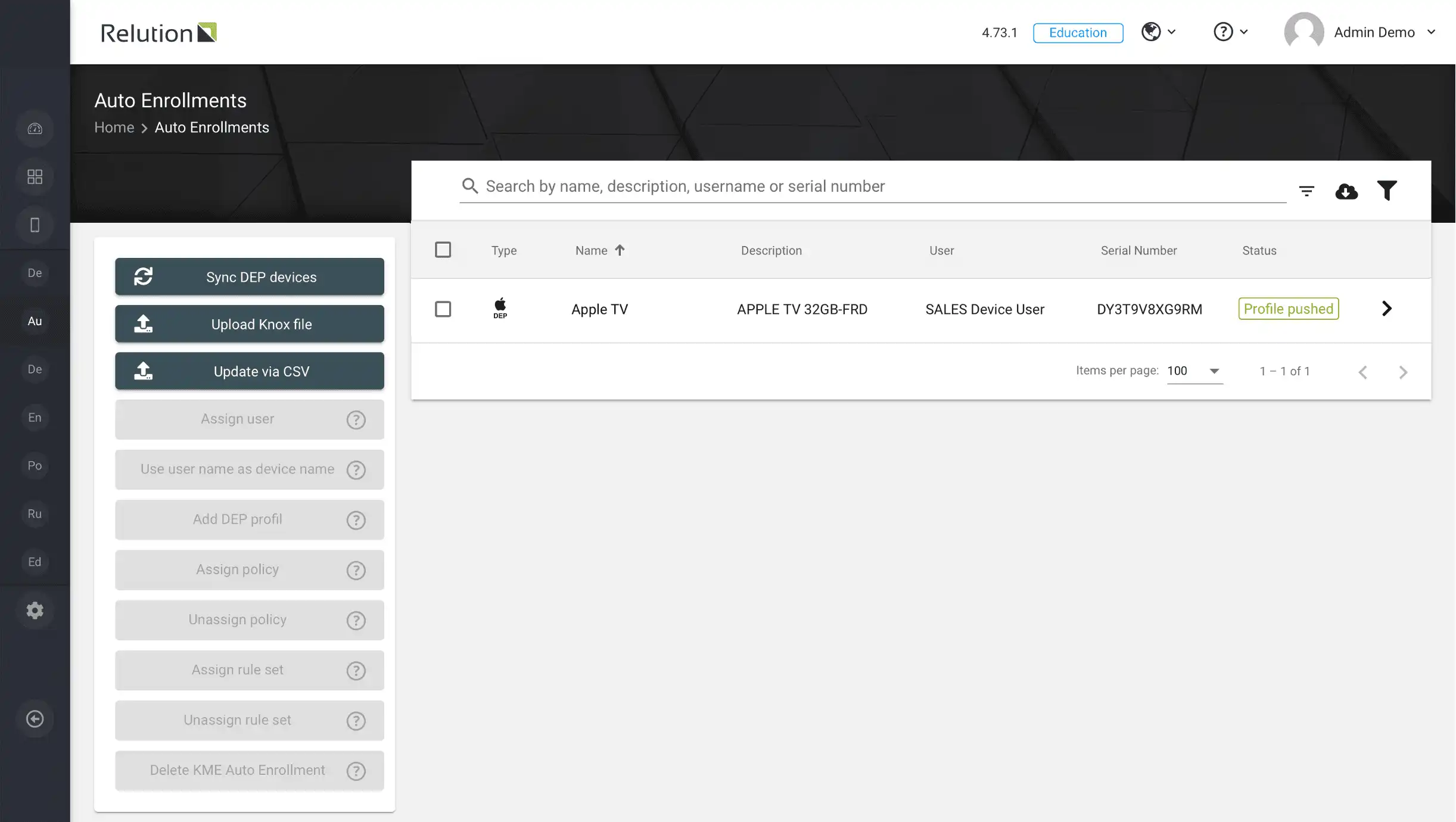Click the Description column header
Screen dimensions: 1456x822
click(x=771, y=251)
